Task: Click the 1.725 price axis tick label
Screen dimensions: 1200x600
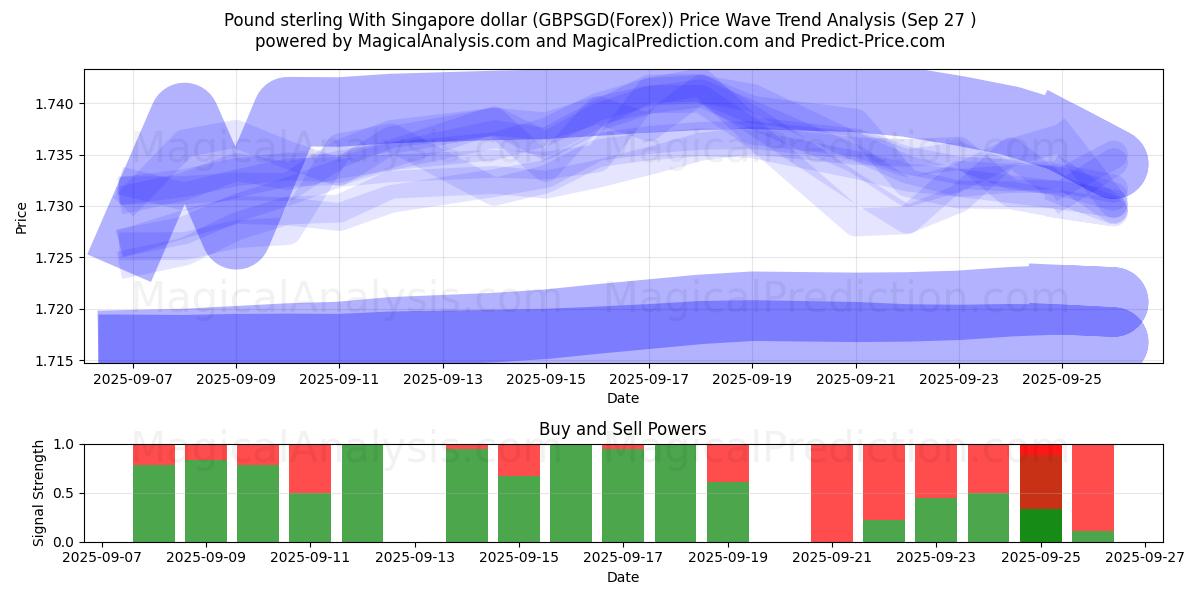Action: pyautogui.click(x=58, y=258)
